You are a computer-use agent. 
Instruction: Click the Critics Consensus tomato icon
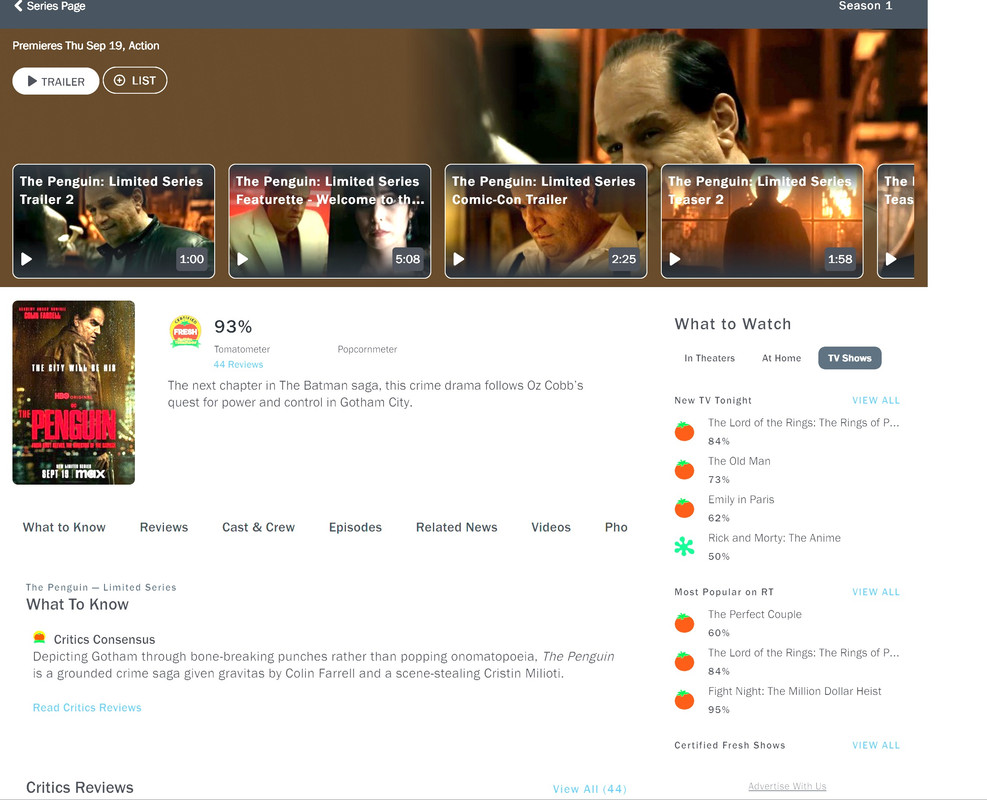click(x=39, y=638)
